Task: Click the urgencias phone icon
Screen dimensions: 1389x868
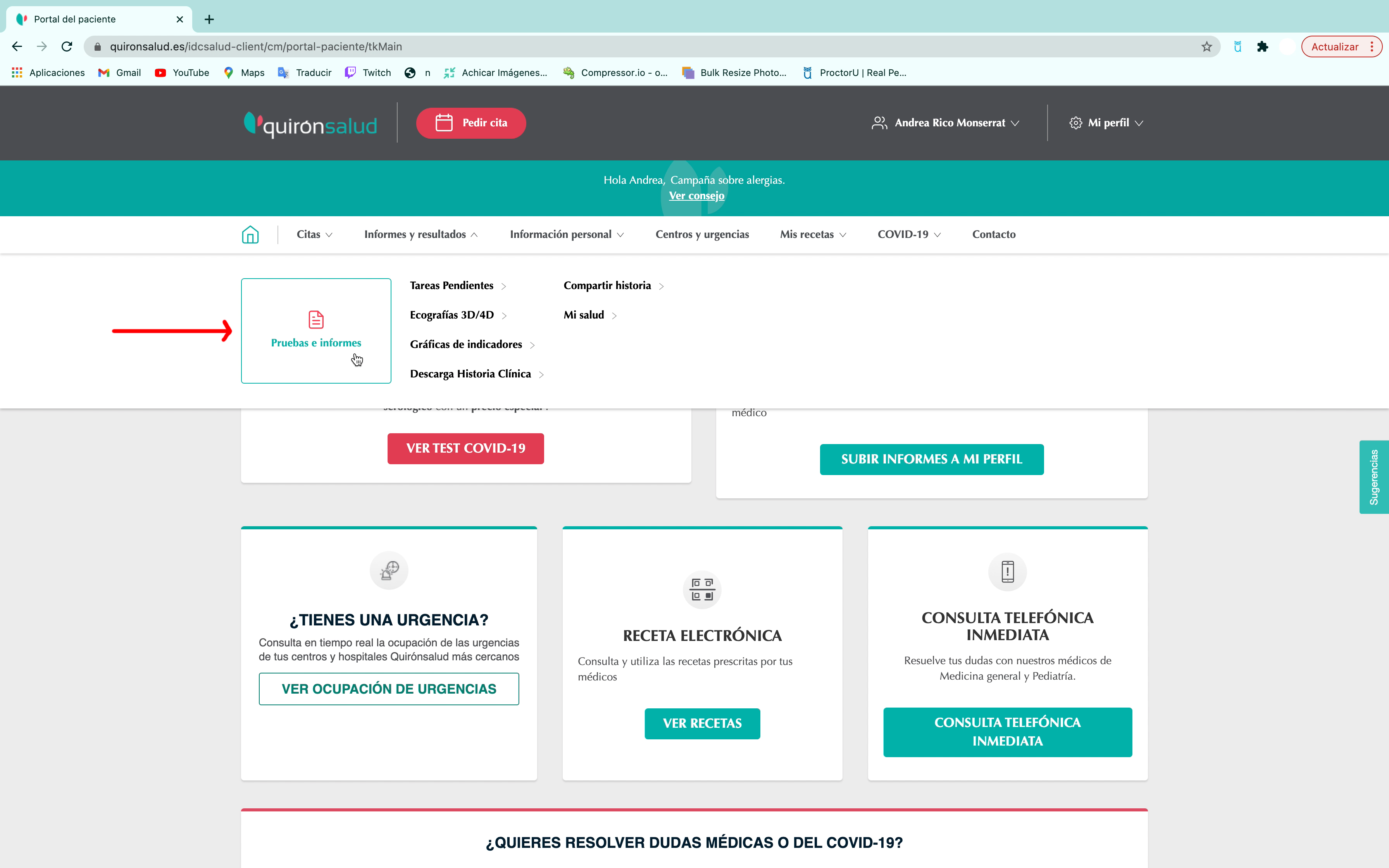Action: point(1007,572)
